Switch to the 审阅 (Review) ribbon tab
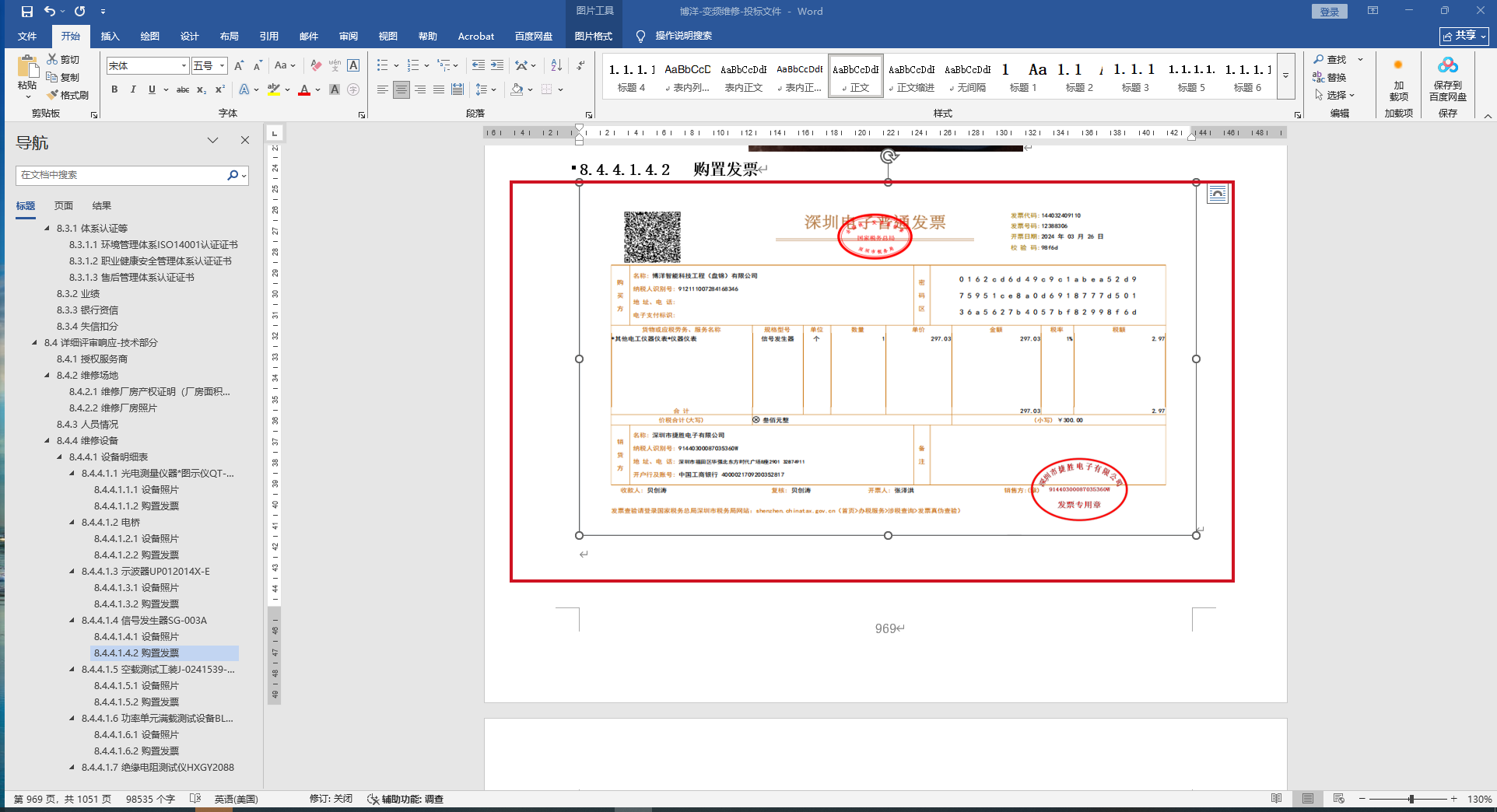The image size is (1497, 812). tap(349, 36)
